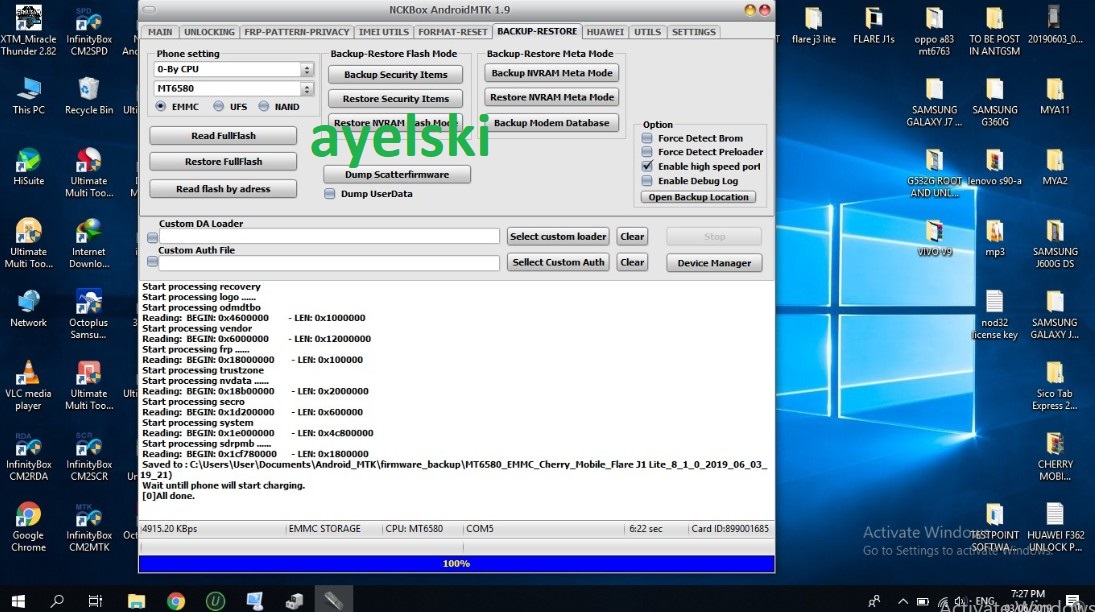Open InfinityBox CM2SCR shortcut
This screenshot has width=1095, height=612.
tap(89, 457)
